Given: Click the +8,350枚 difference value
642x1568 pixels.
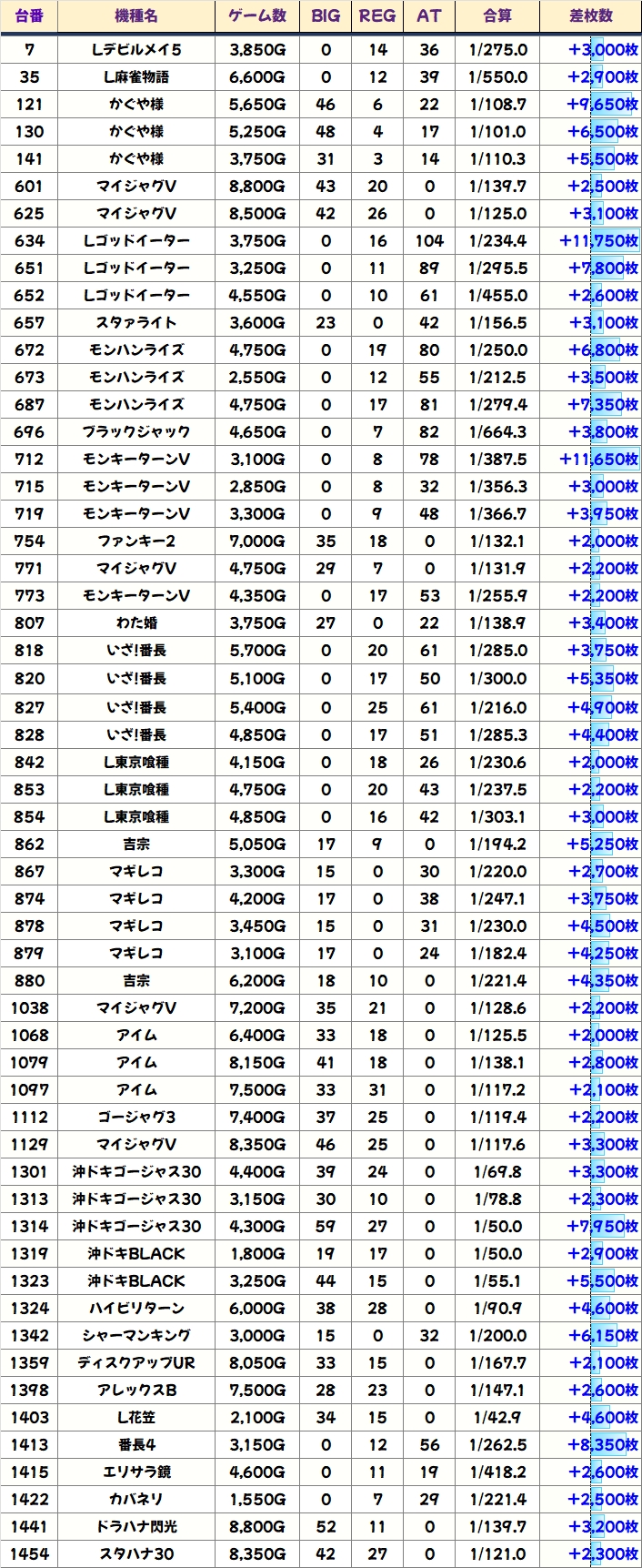Looking at the screenshot, I should [x=602, y=1445].
